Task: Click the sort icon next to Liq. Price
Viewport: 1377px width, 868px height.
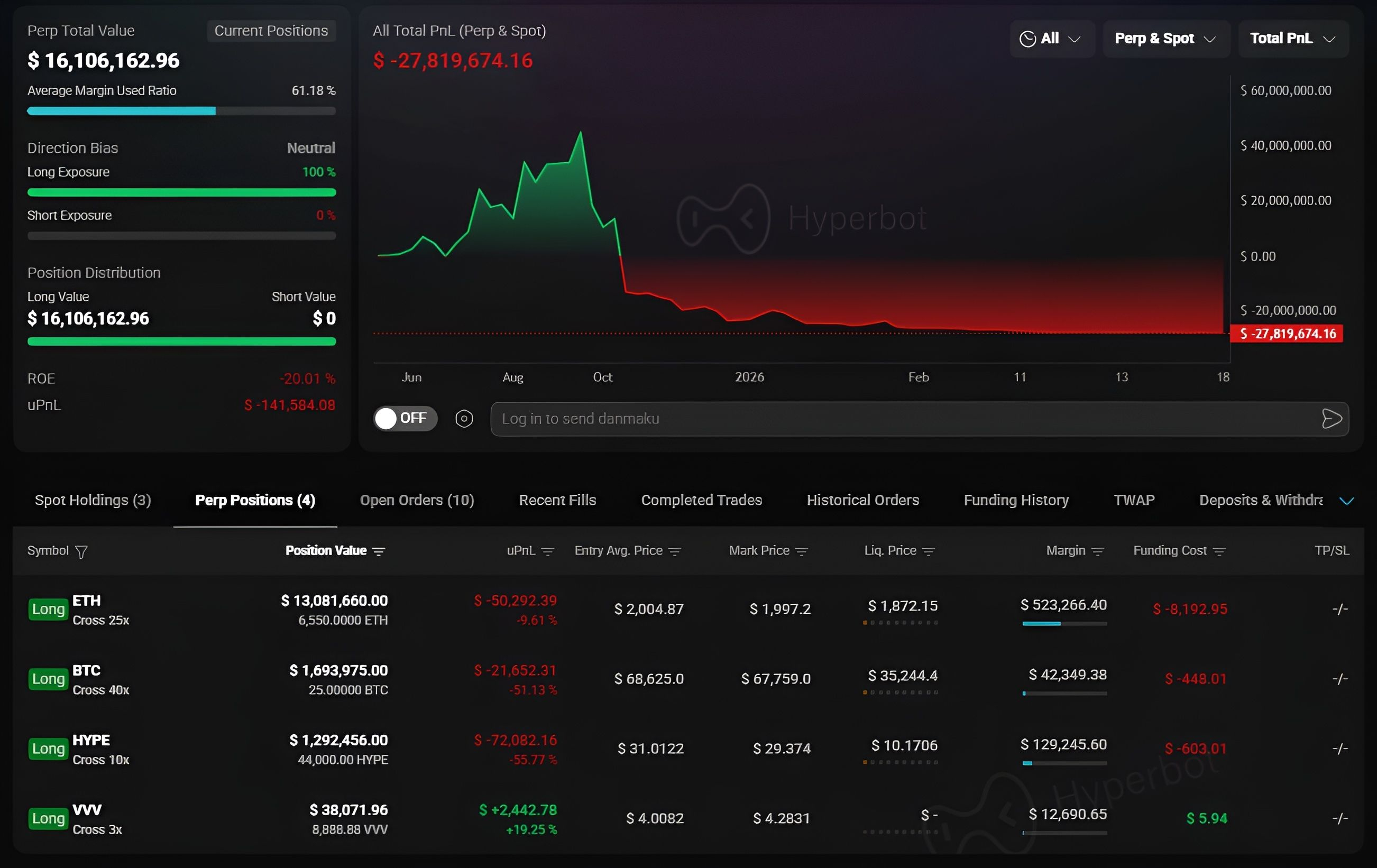Action: [929, 551]
